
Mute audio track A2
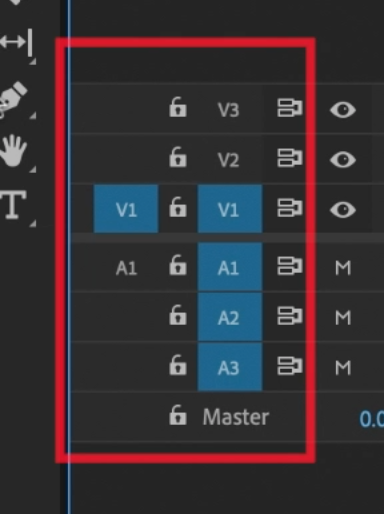pyautogui.click(x=343, y=318)
